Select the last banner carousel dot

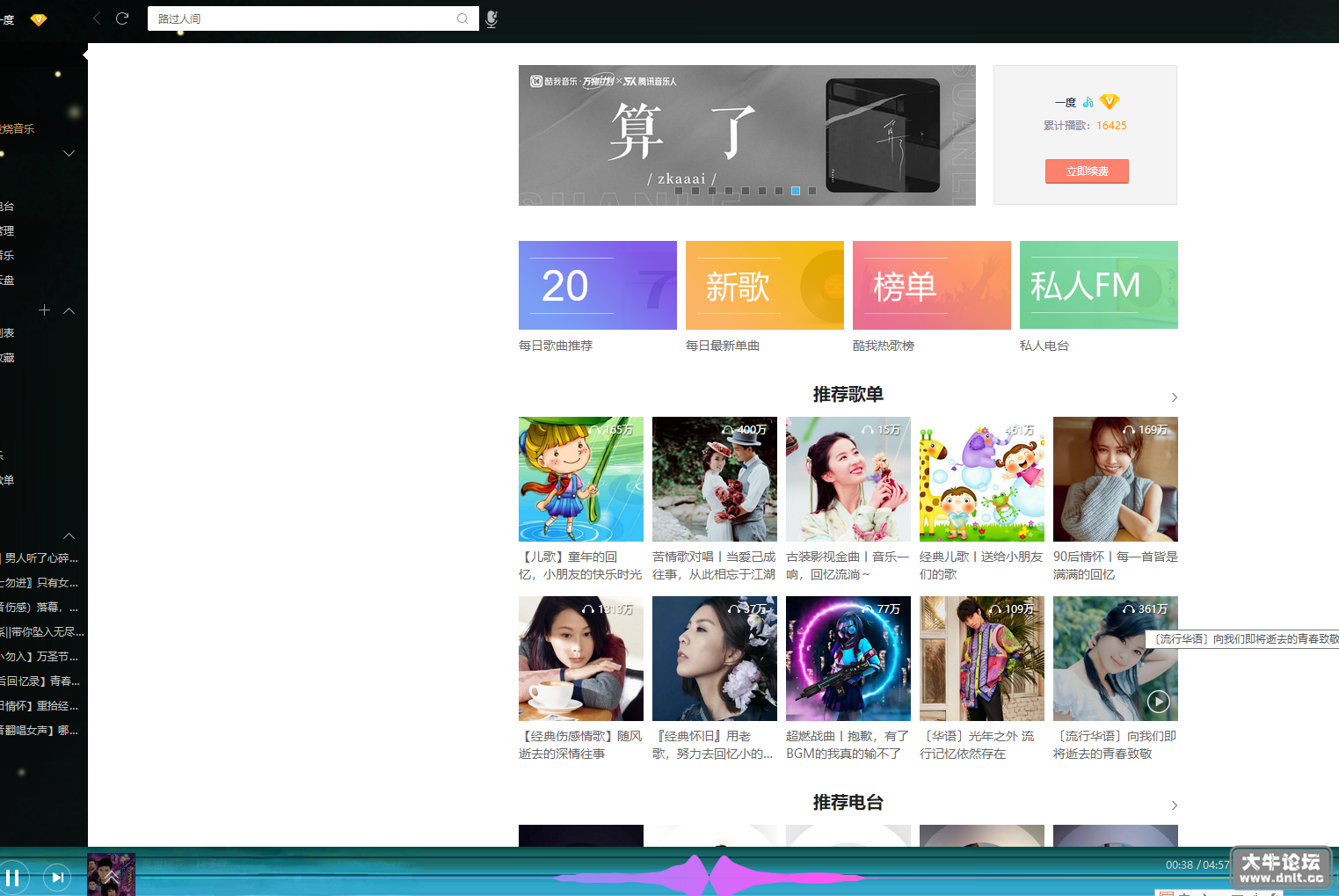pos(812,191)
